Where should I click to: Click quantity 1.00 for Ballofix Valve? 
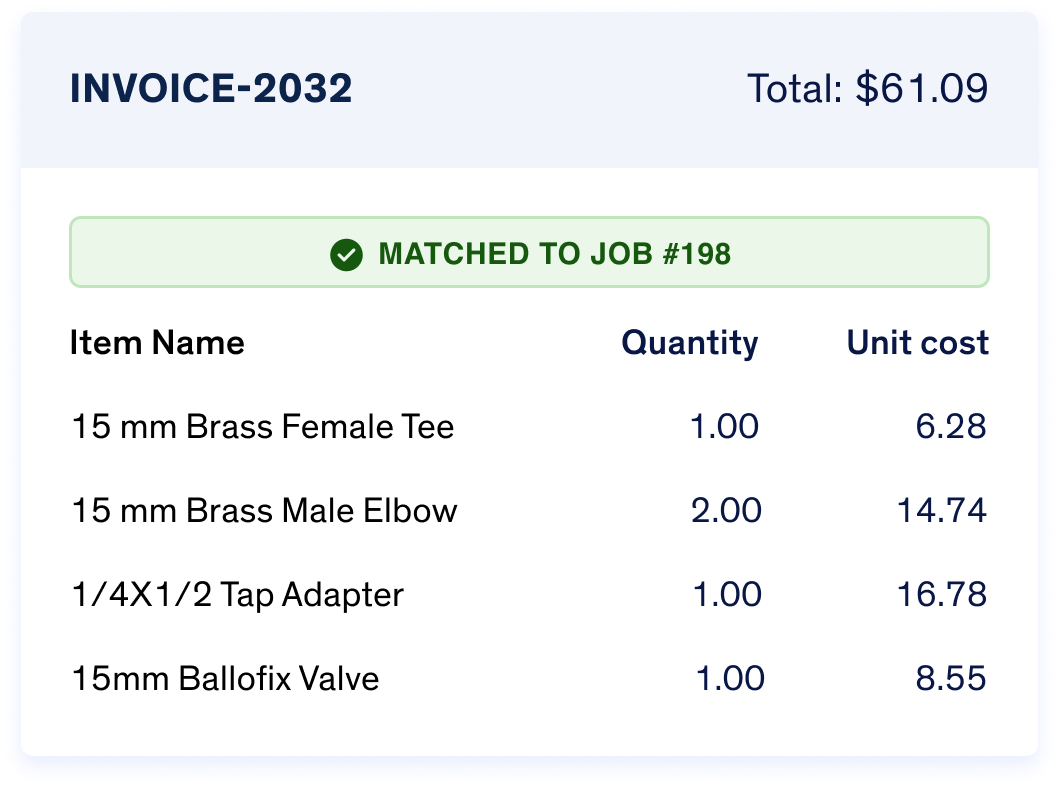pyautogui.click(x=730, y=679)
